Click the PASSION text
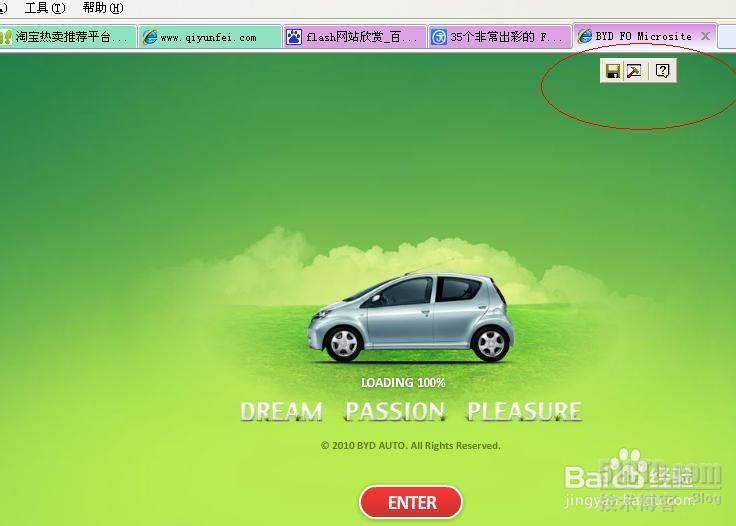This screenshot has height=526, width=736. click(x=395, y=412)
